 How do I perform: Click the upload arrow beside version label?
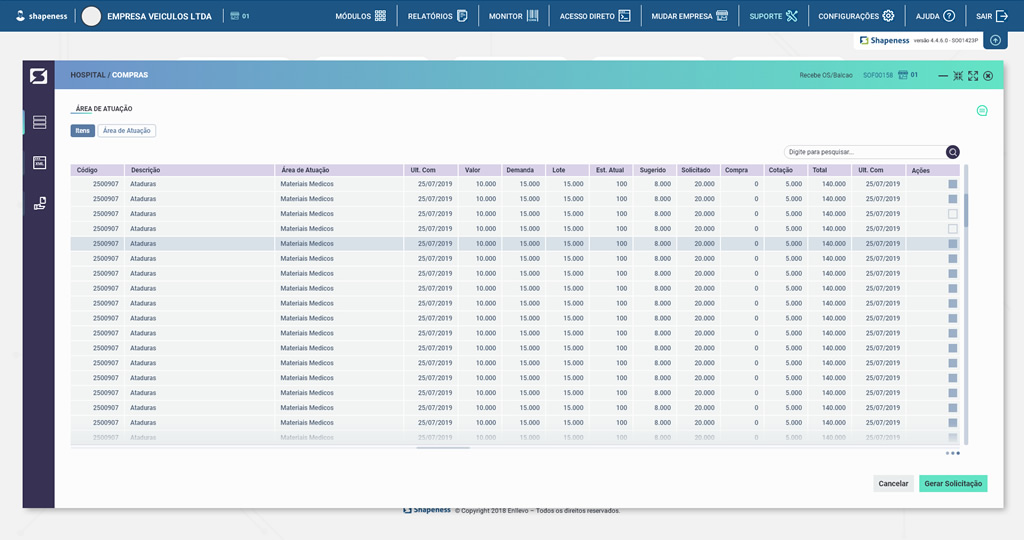pos(995,40)
